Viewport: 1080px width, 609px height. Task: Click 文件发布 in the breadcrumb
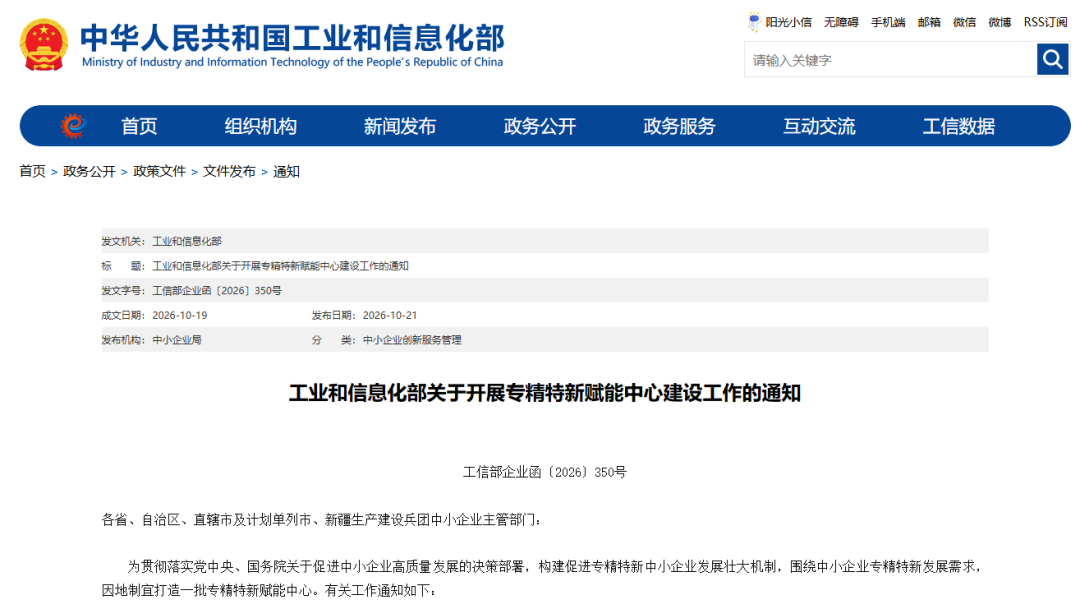coord(229,172)
